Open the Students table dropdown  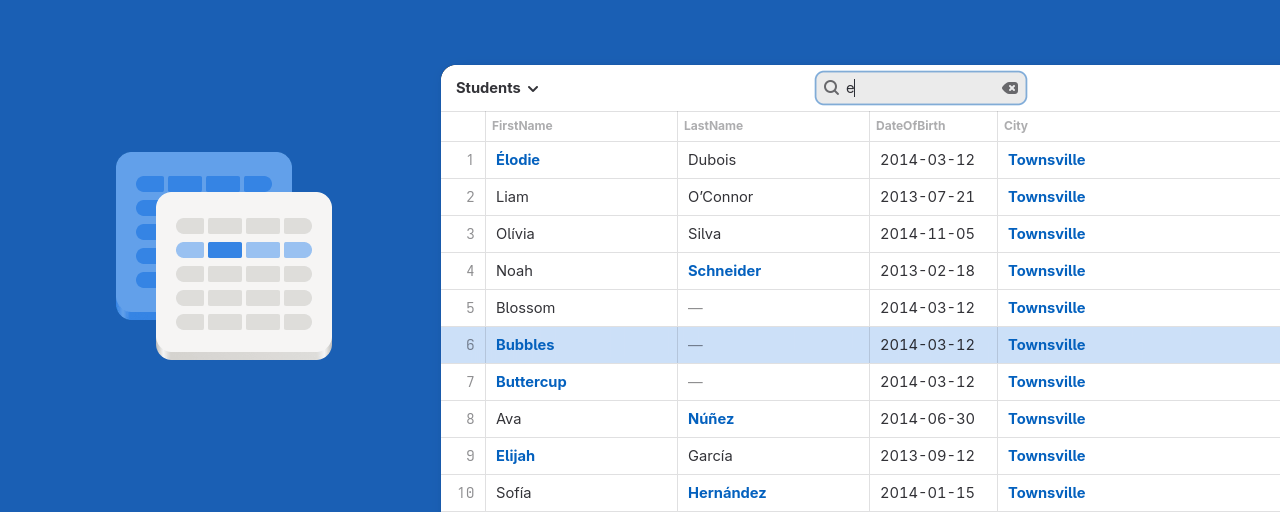[497, 88]
